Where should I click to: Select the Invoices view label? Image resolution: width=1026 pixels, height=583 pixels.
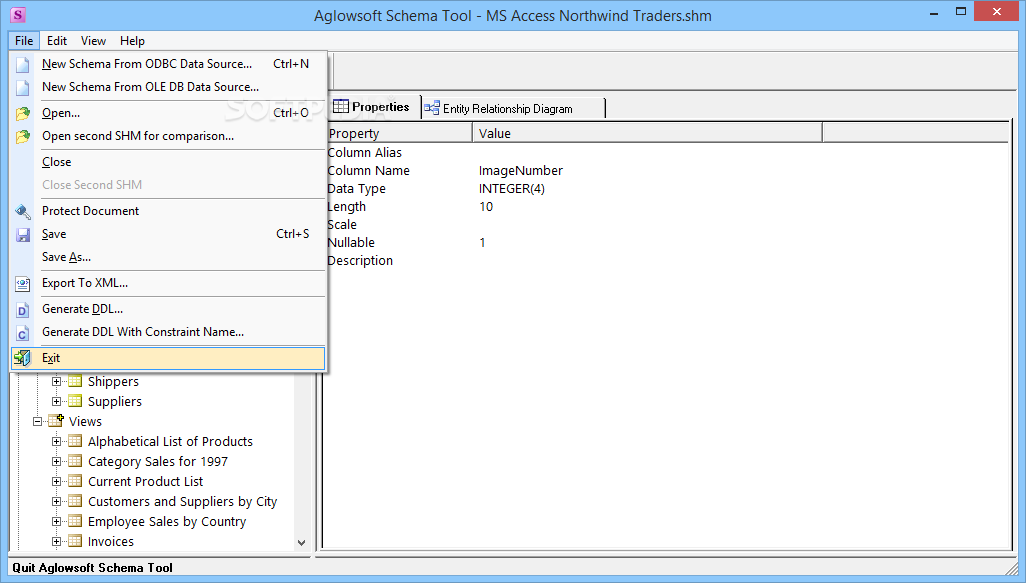point(111,542)
